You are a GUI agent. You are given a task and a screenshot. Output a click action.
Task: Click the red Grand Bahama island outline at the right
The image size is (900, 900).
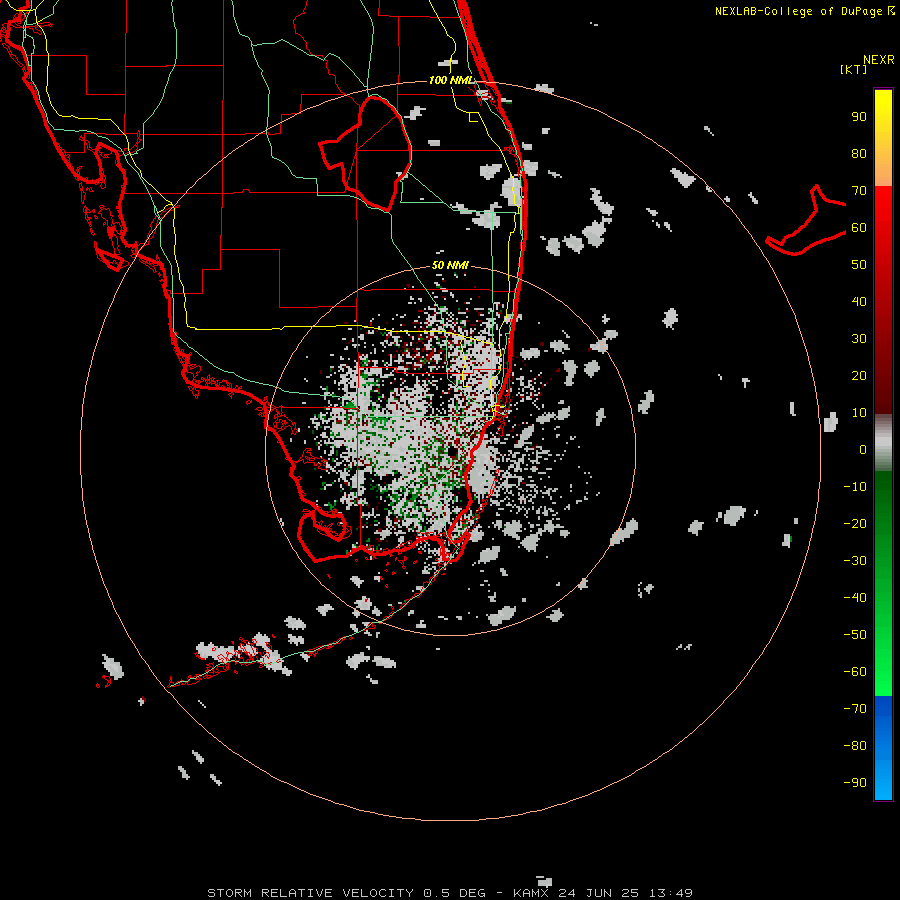(806, 221)
